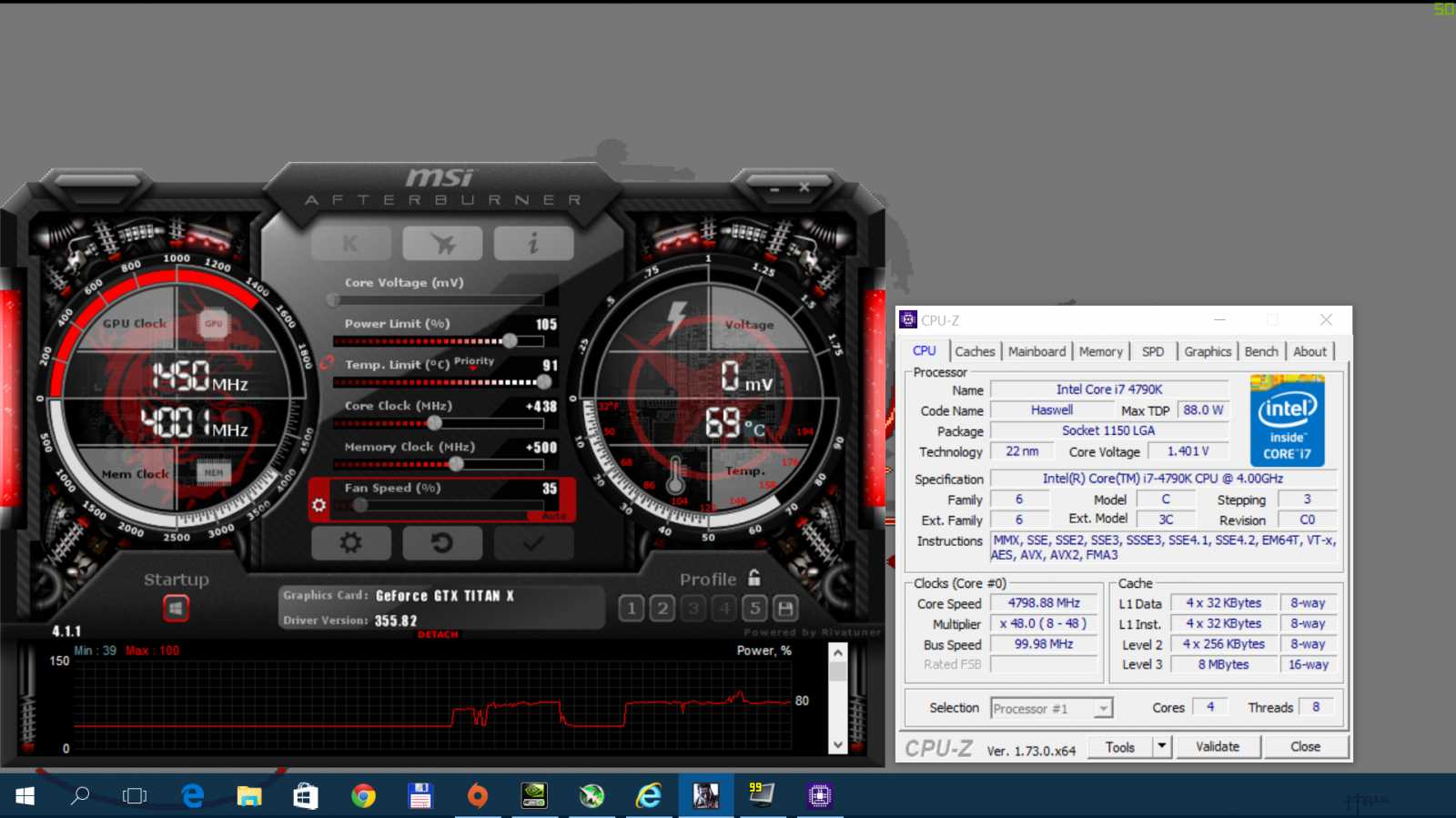Toggle the Windows startup button
The height and width of the screenshot is (818, 1456).
click(176, 608)
